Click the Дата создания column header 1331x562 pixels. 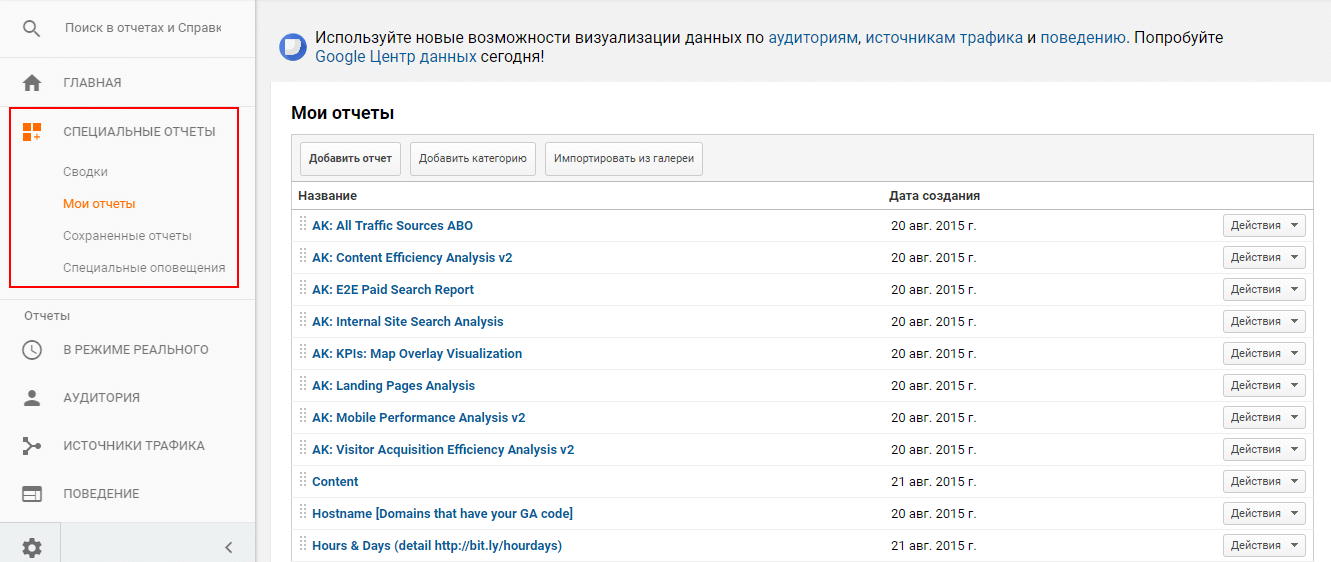pos(934,196)
